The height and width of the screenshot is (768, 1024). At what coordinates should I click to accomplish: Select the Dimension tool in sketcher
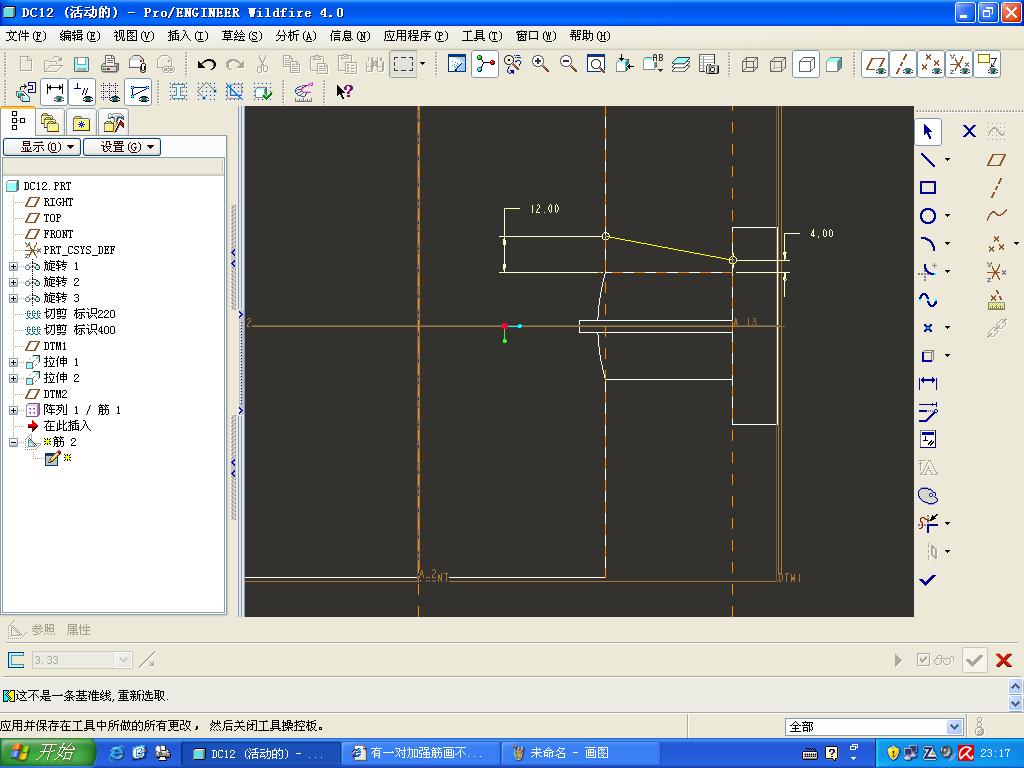(927, 383)
